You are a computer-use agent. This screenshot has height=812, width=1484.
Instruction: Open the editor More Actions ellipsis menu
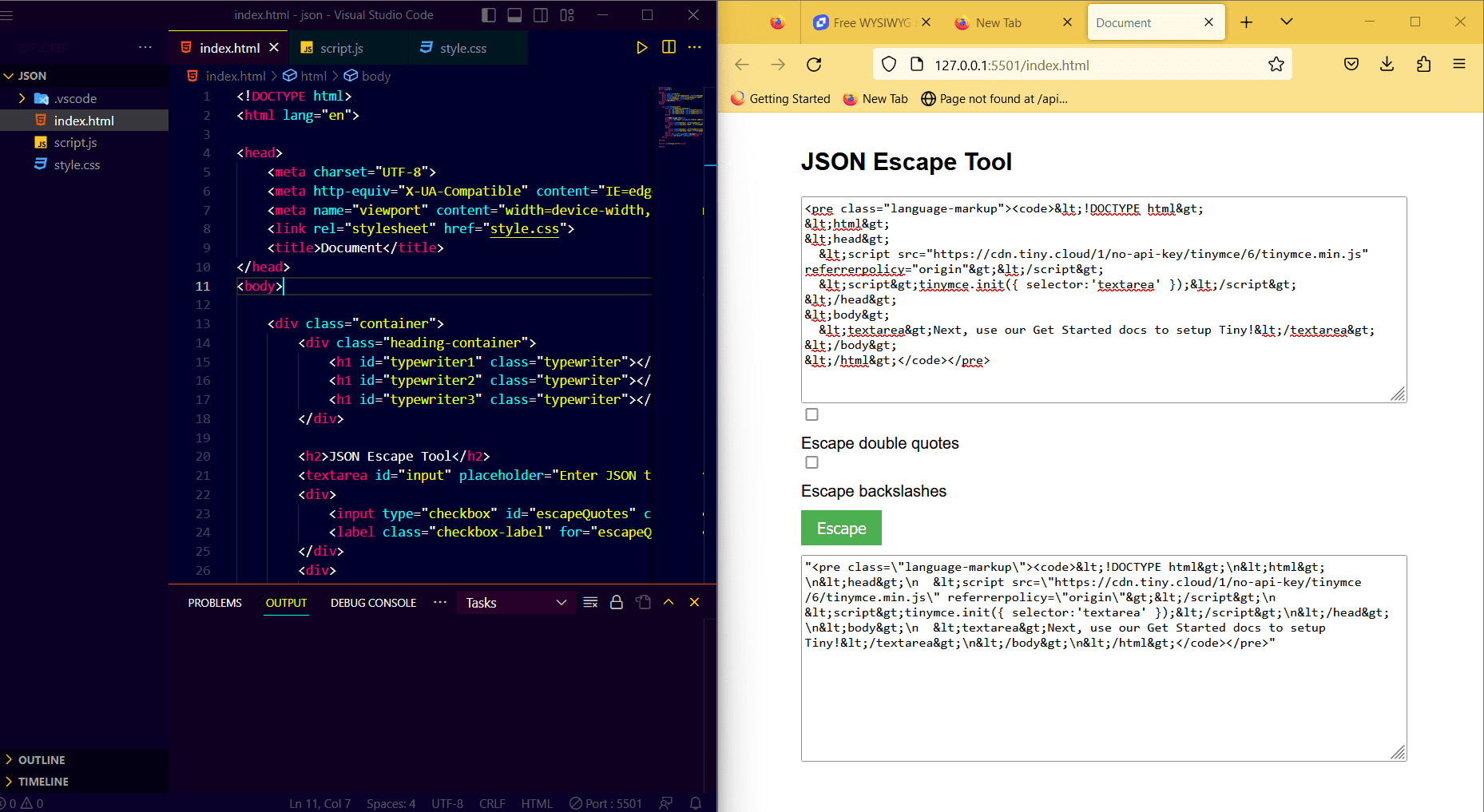[x=695, y=48]
